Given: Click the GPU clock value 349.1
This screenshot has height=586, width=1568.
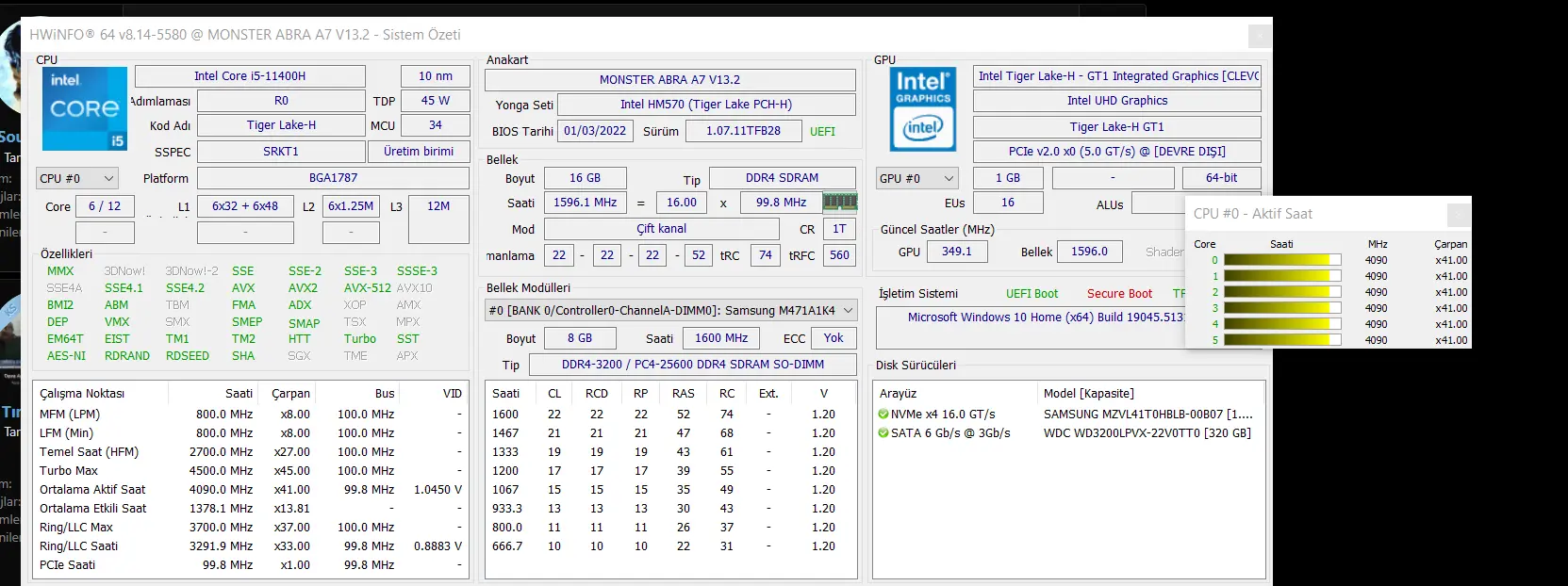Looking at the screenshot, I should click(956, 252).
